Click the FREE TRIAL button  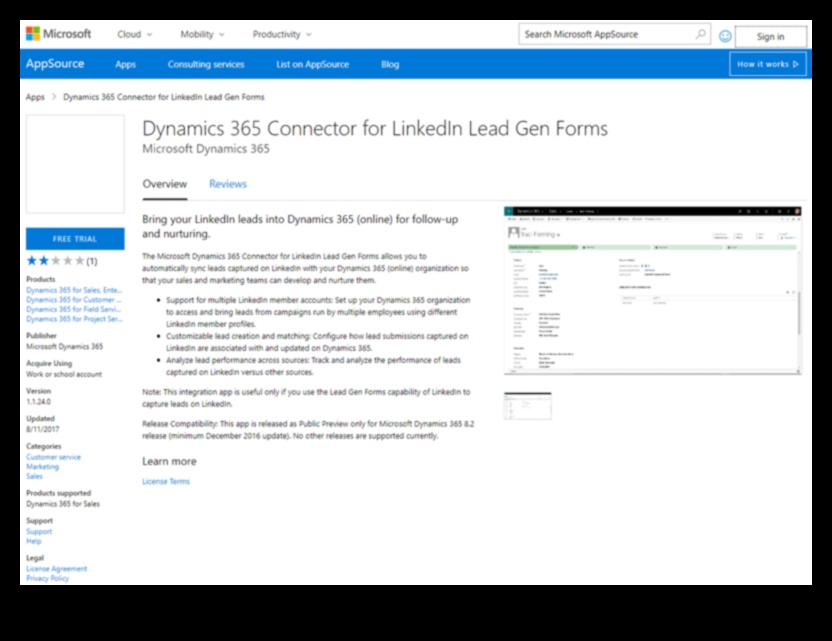point(75,239)
